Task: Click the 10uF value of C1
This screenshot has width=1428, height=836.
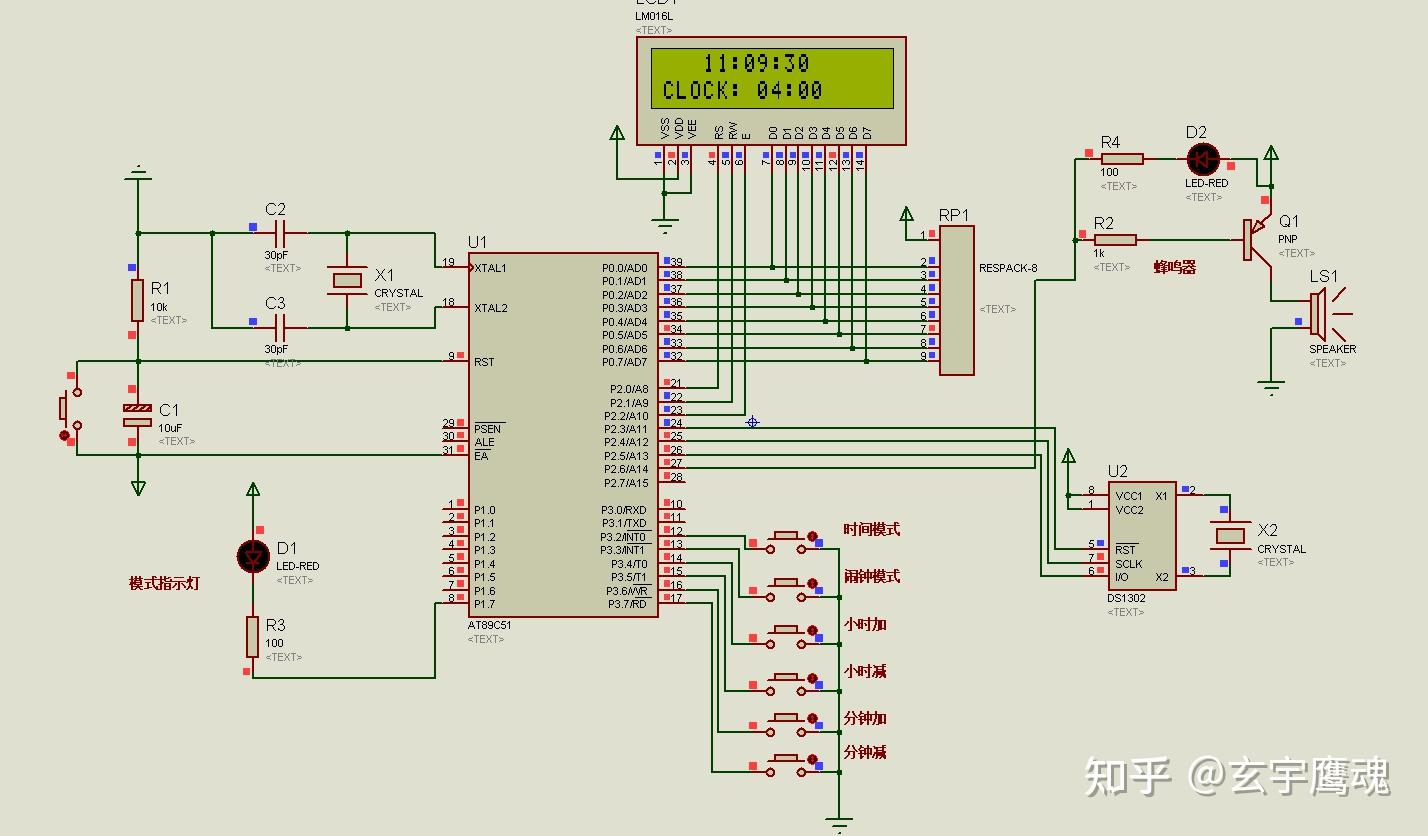Action: 170,428
